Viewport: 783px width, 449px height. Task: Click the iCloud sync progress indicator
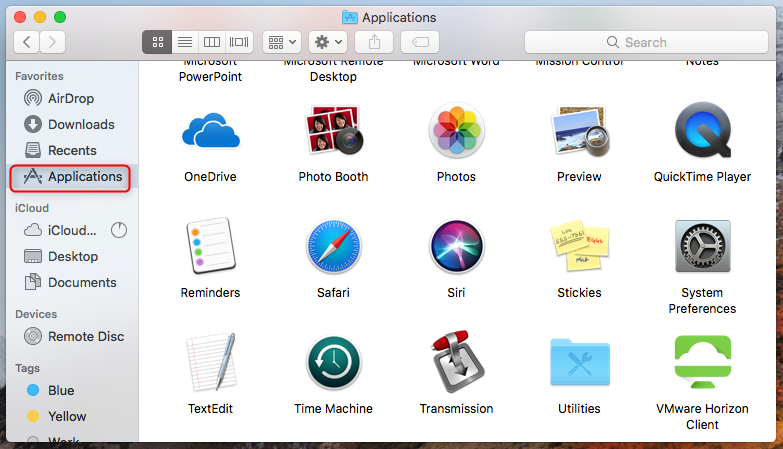[x=119, y=230]
